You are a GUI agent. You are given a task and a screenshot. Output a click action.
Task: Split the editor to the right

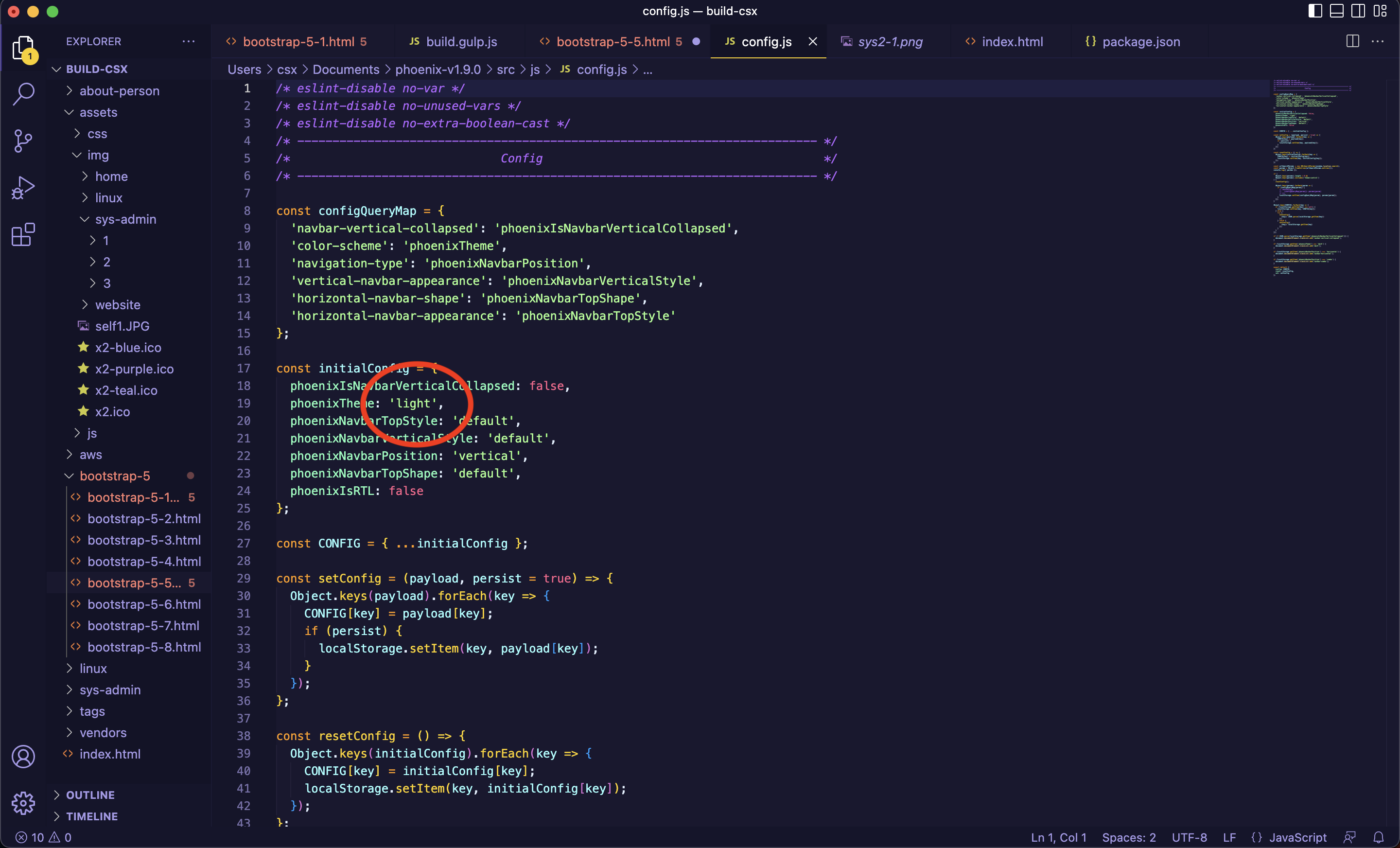point(1352,41)
